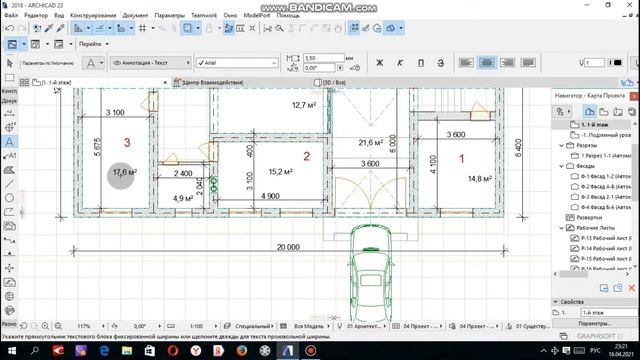Screen dimensions: 640x360
Task: Open the Документ menu
Action: [x=135, y=15]
